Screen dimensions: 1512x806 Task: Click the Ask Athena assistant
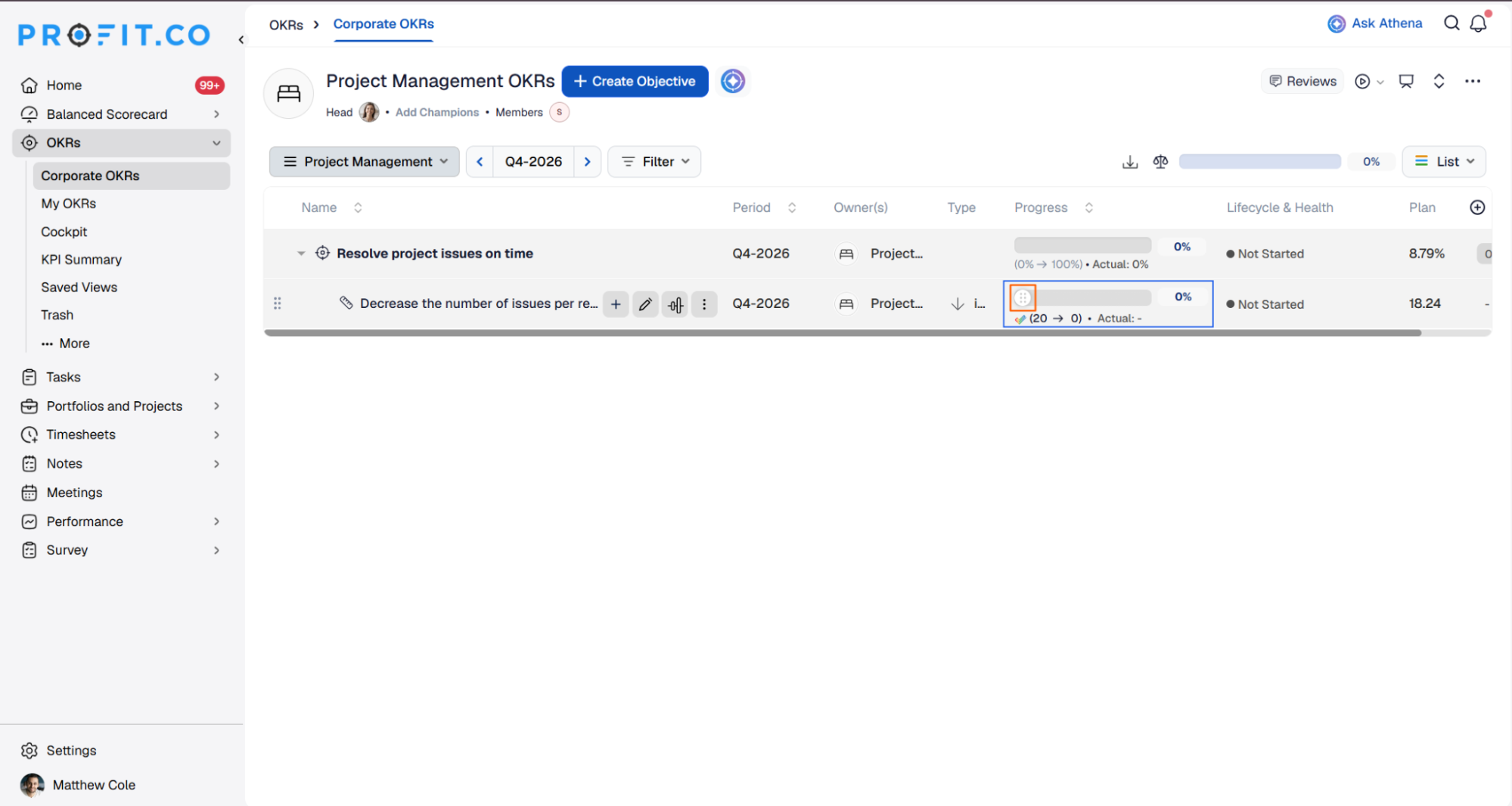tap(1375, 23)
